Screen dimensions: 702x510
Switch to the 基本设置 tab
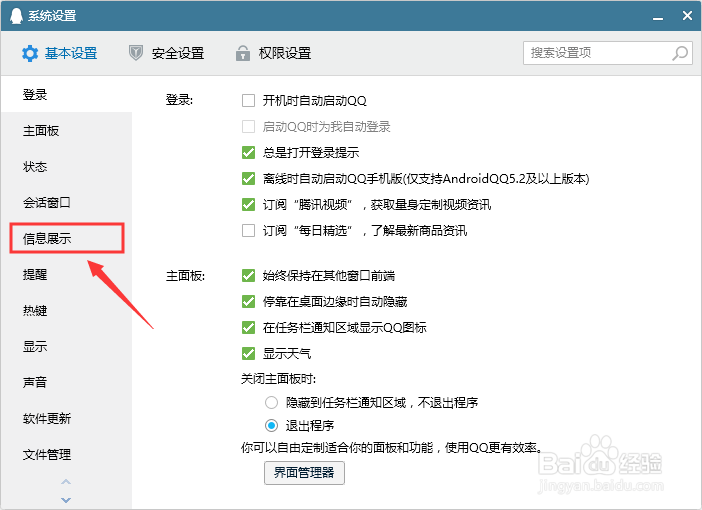click(x=60, y=53)
